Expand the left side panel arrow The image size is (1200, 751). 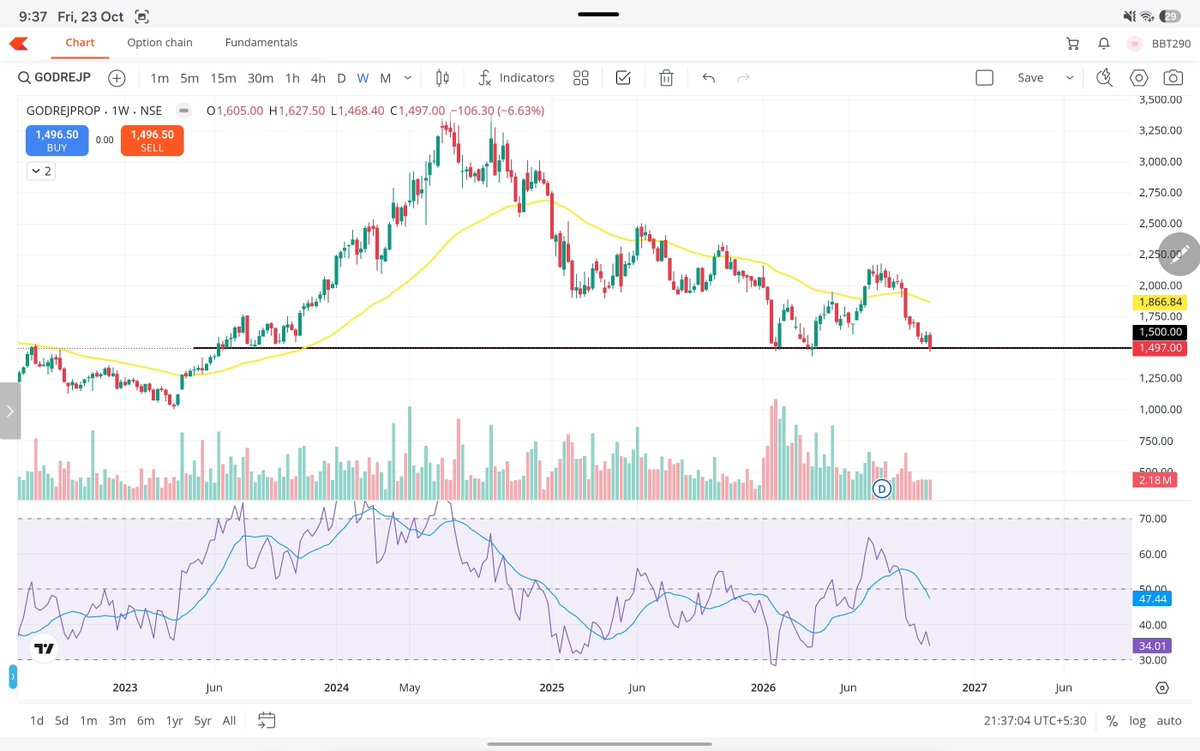coord(10,411)
